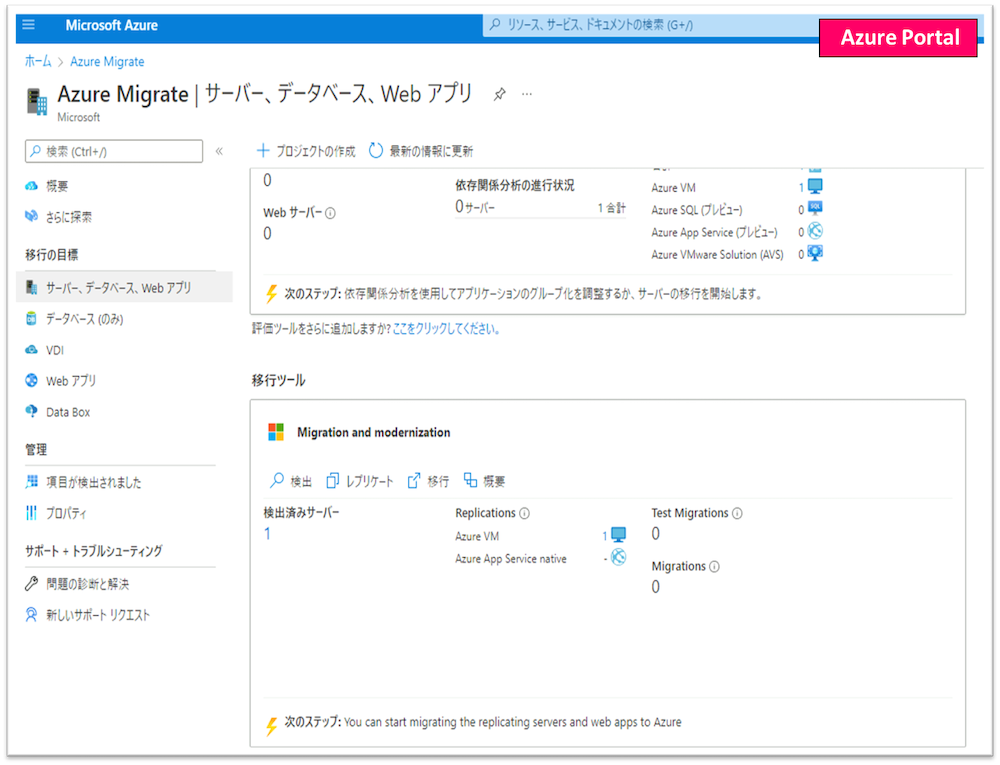Click the Azure SQL (プレビュー) icon
1000x765 pixels.
(x=815, y=208)
